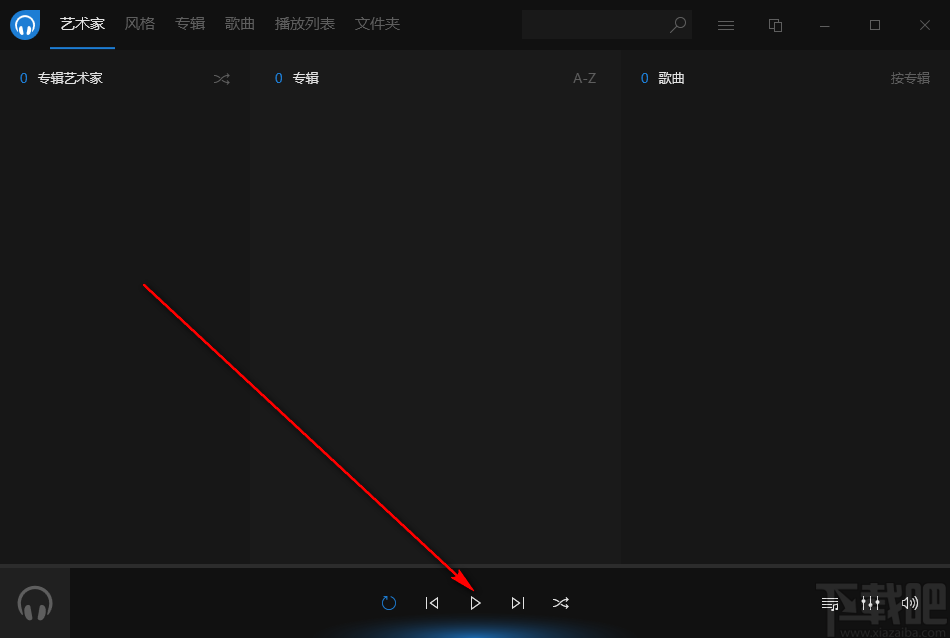Open the 文件夹 tab

coord(377,24)
